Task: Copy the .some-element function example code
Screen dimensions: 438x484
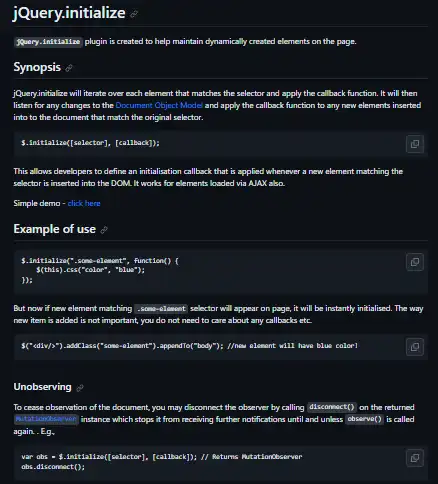Action: (x=415, y=262)
